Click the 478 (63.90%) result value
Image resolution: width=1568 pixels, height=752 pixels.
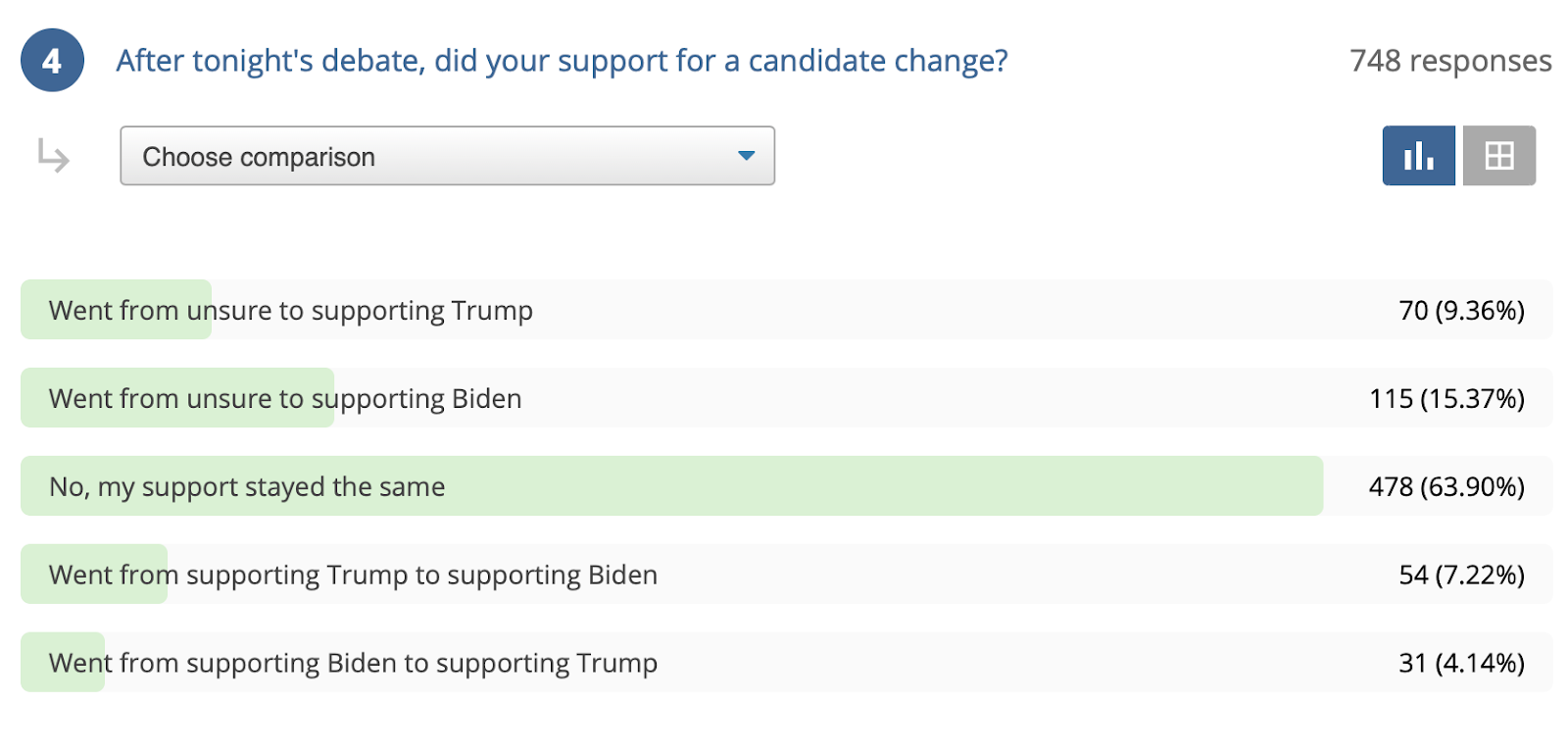click(1446, 487)
